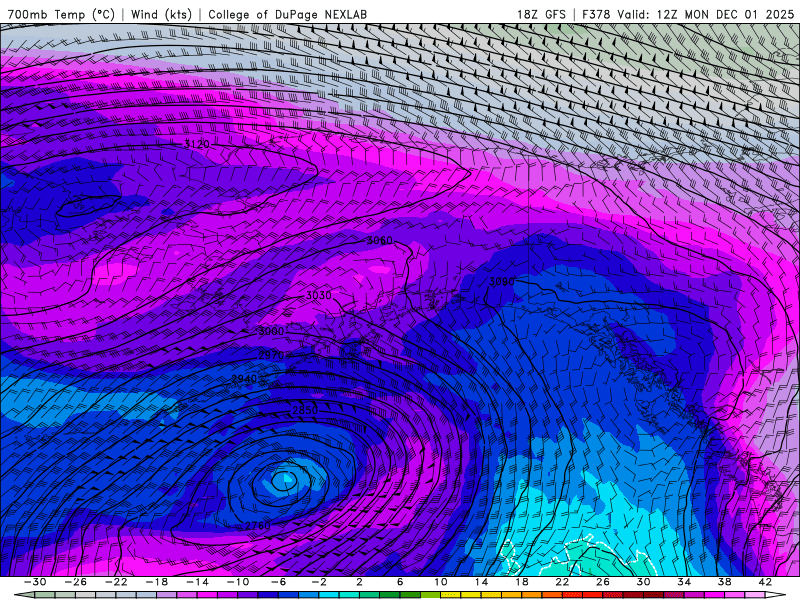Click the bright red swatch below 26
The width and height of the screenshot is (800, 600).
point(593,595)
